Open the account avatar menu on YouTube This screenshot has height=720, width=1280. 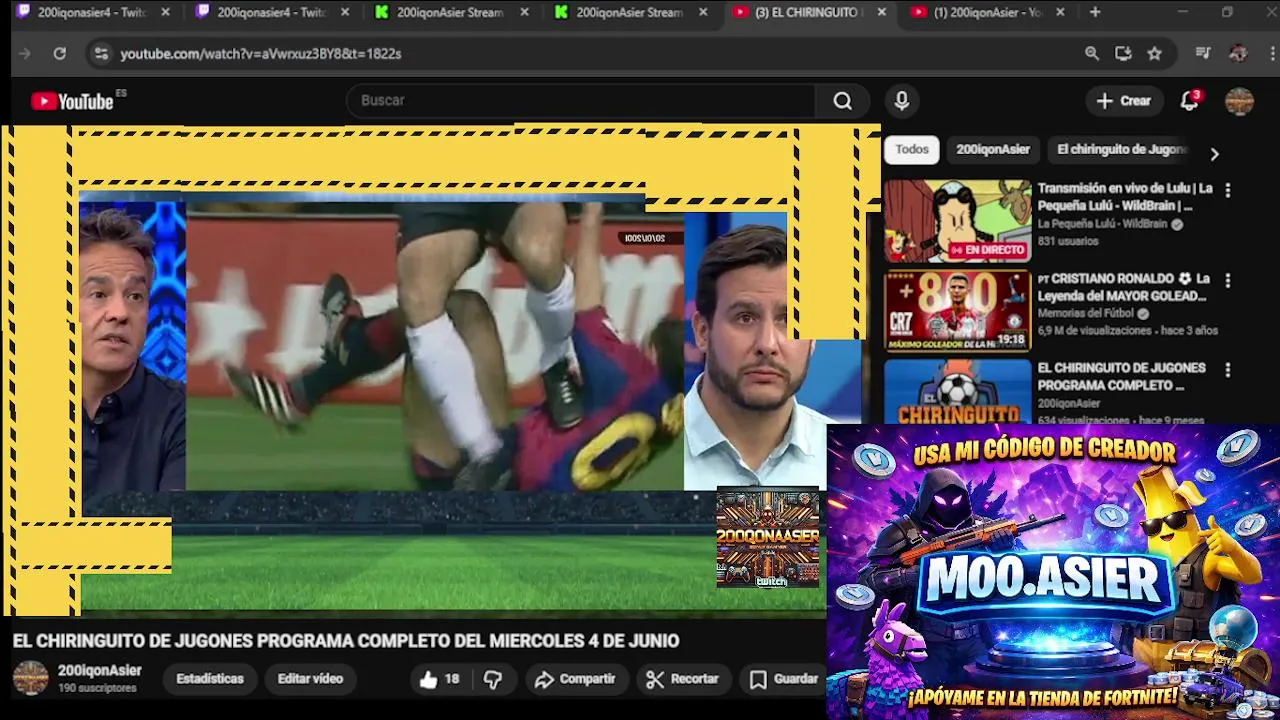click(x=1239, y=101)
